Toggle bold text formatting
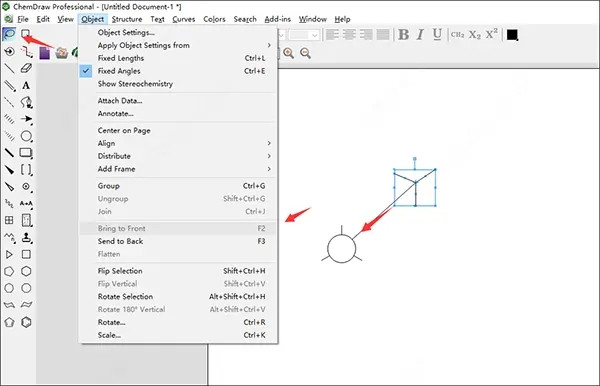Image resolution: width=600 pixels, height=386 pixels. click(403, 34)
